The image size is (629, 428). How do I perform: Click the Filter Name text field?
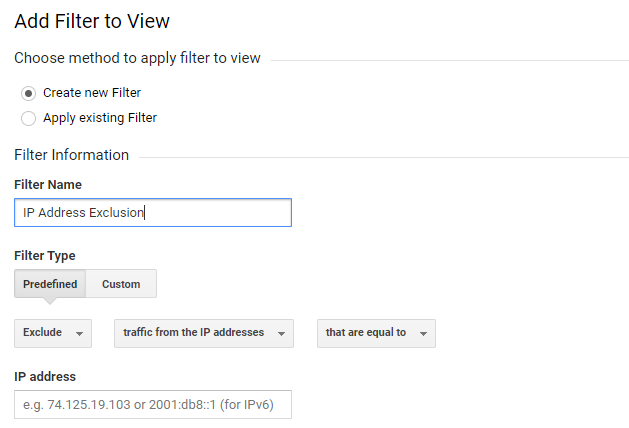[153, 212]
